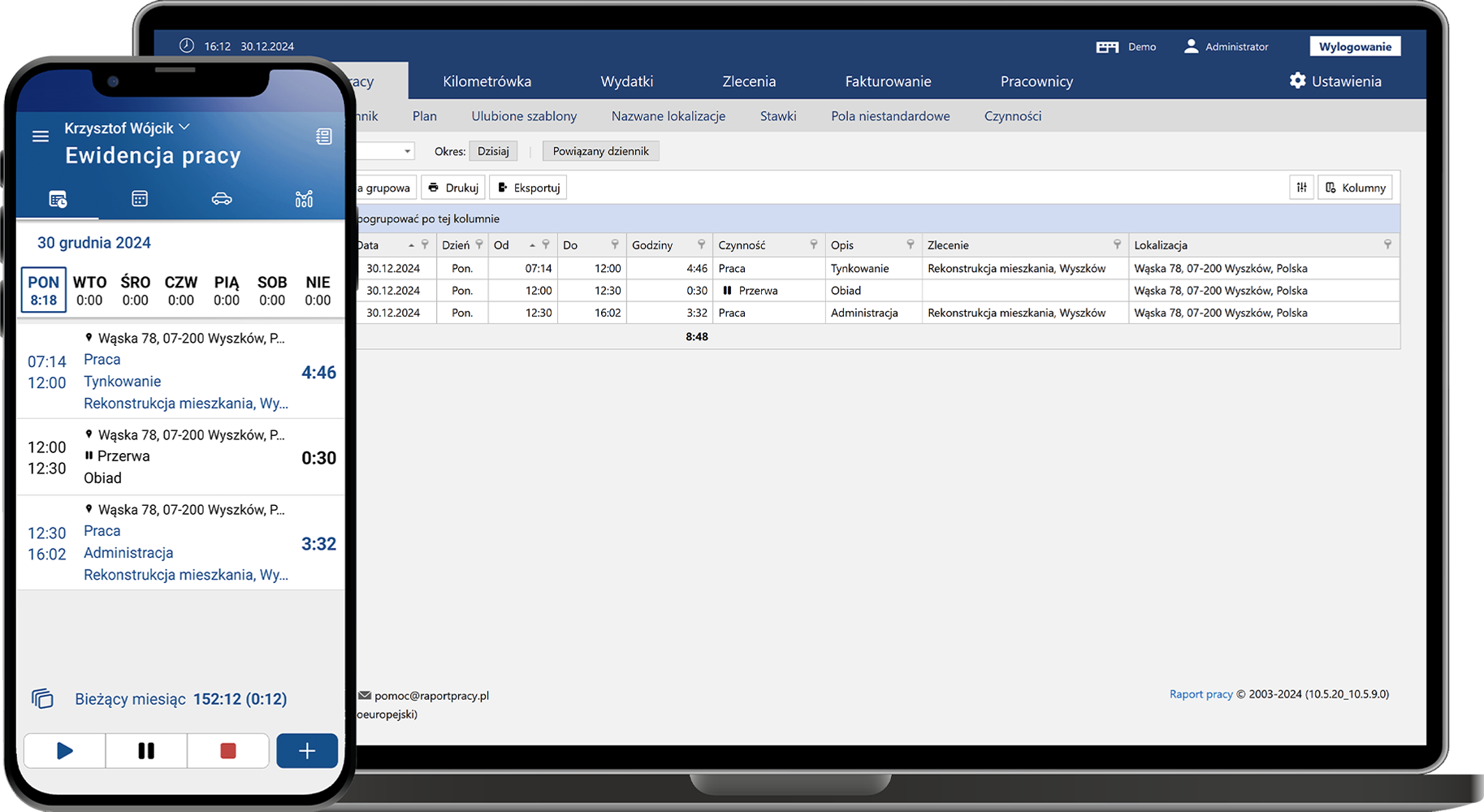
Task: Click the column settings sliders icon near Kolumny
Action: click(1301, 187)
